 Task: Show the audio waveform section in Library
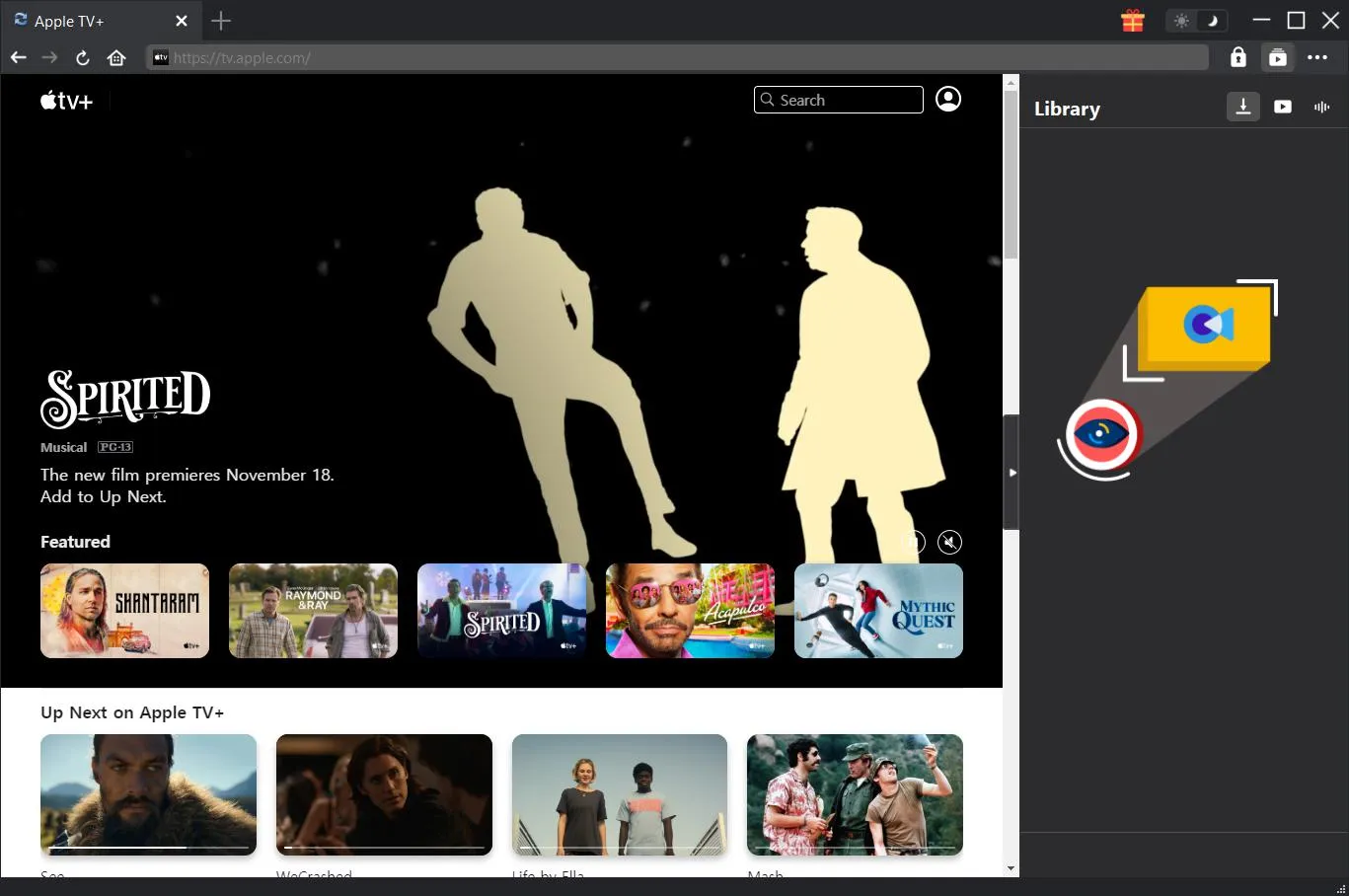pyautogui.click(x=1321, y=107)
